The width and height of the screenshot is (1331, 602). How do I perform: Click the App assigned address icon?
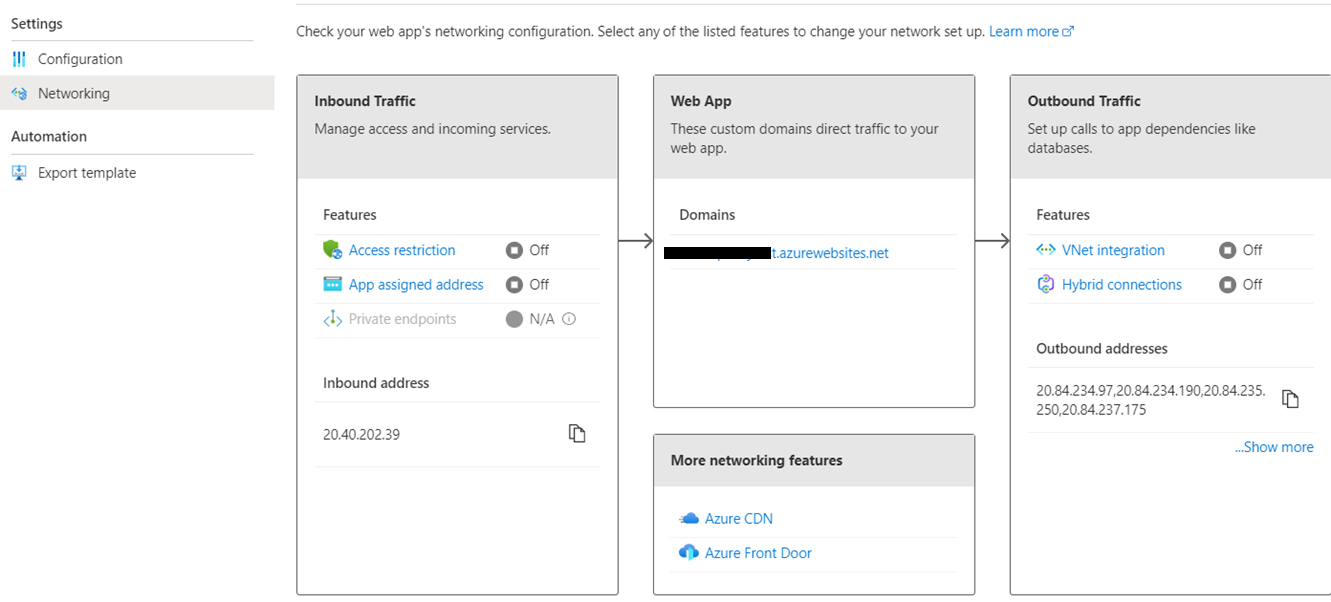click(x=333, y=284)
